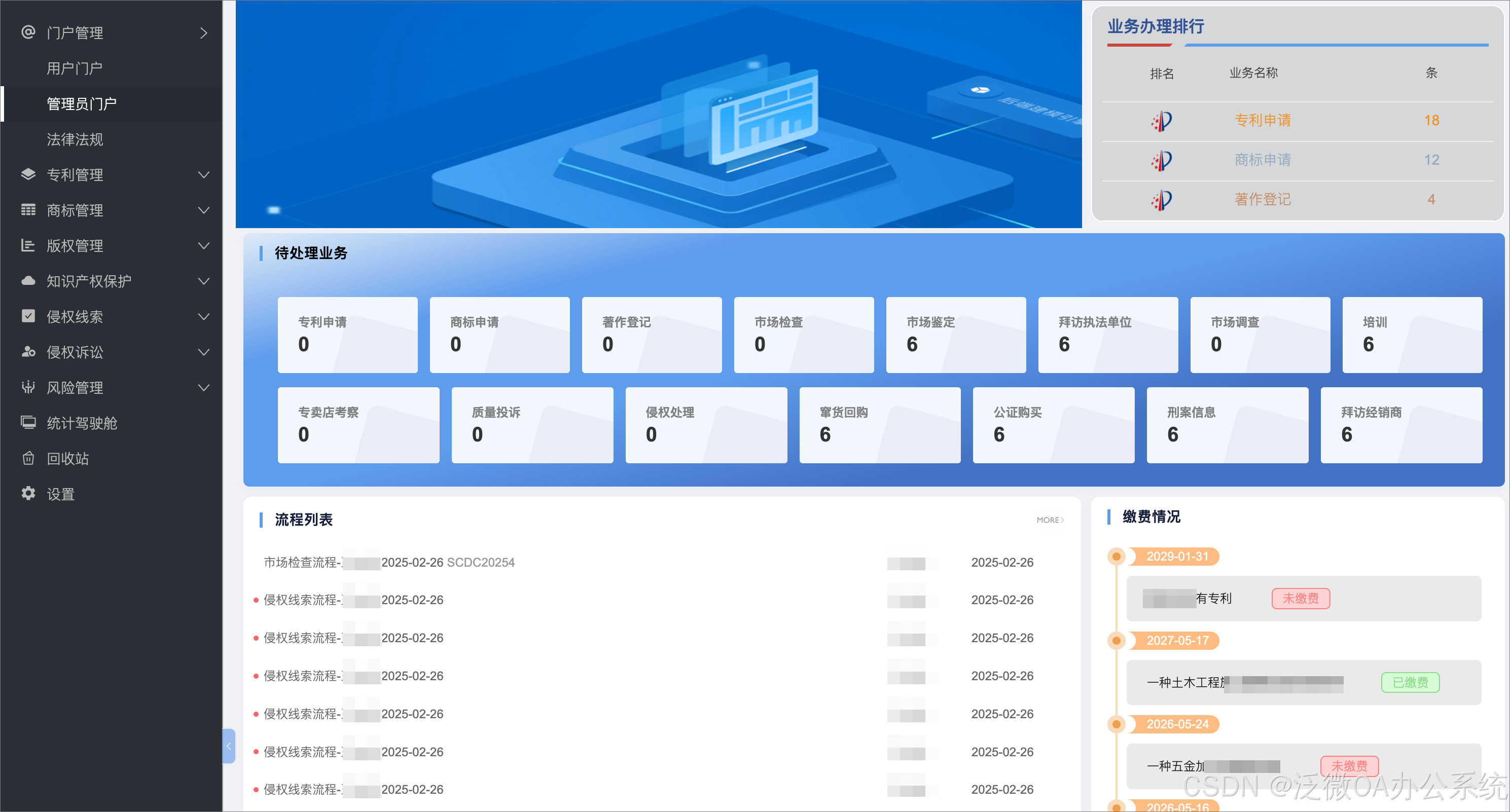Click the 设置 gear icon

[x=28, y=493]
